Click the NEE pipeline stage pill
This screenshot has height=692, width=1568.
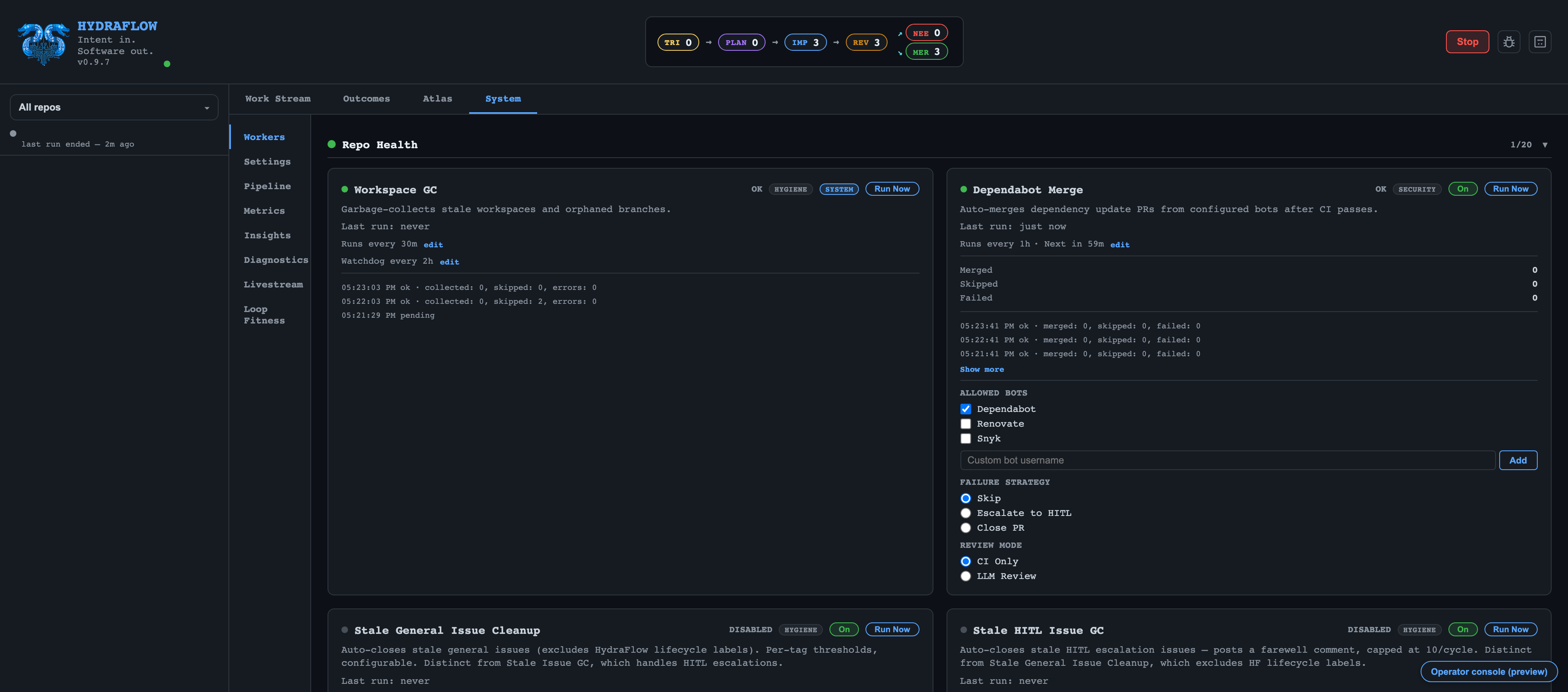(926, 33)
